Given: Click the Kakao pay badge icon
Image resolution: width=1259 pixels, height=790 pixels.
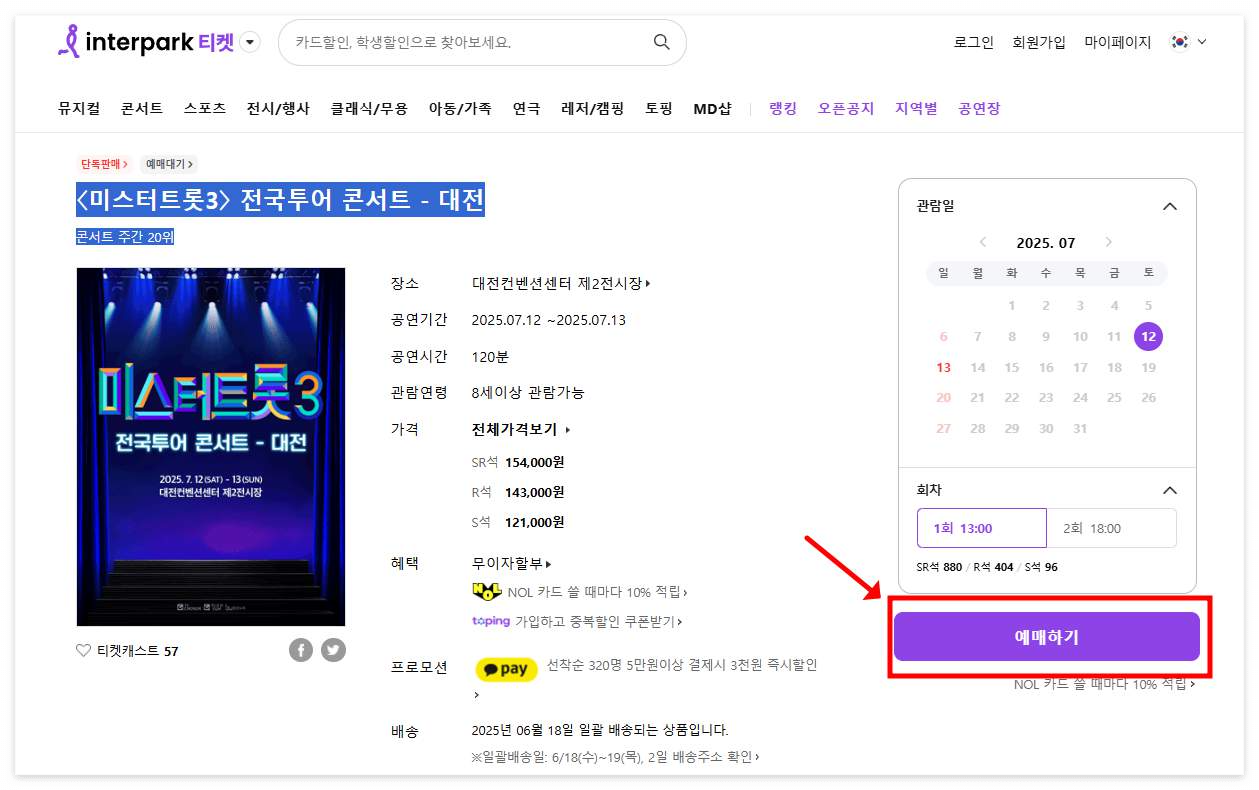Looking at the screenshot, I should [x=506, y=670].
